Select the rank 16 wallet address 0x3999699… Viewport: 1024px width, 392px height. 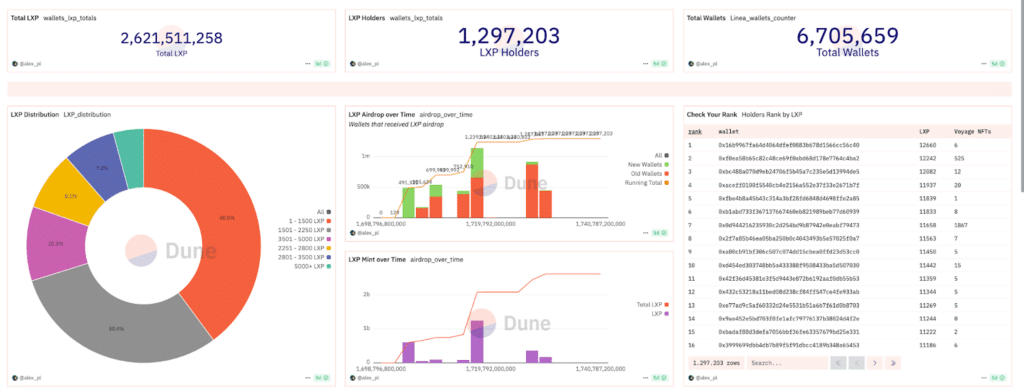pyautogui.click(x=790, y=344)
